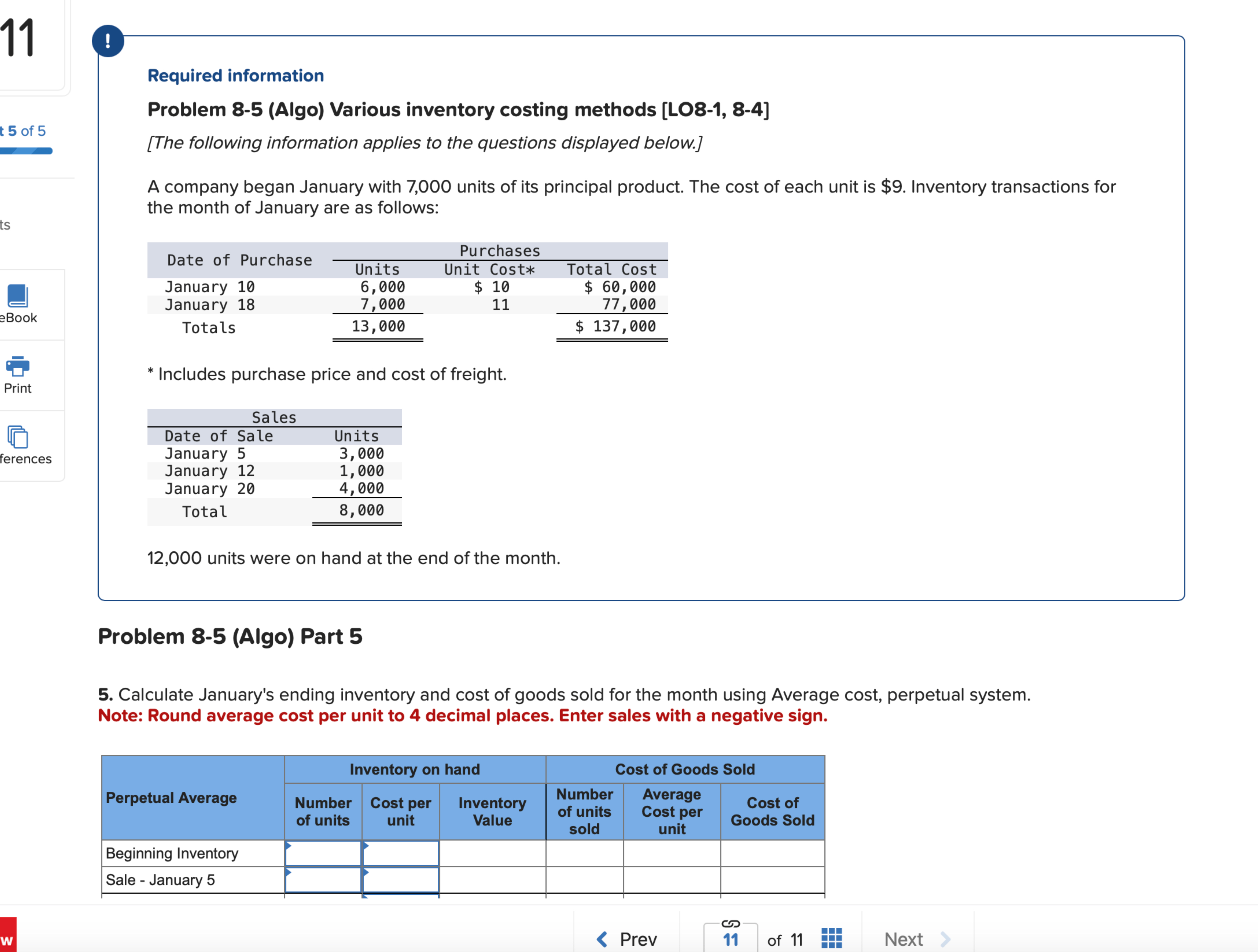Open the question overview grid icon
Screen dimensions: 1258x952
point(831,938)
